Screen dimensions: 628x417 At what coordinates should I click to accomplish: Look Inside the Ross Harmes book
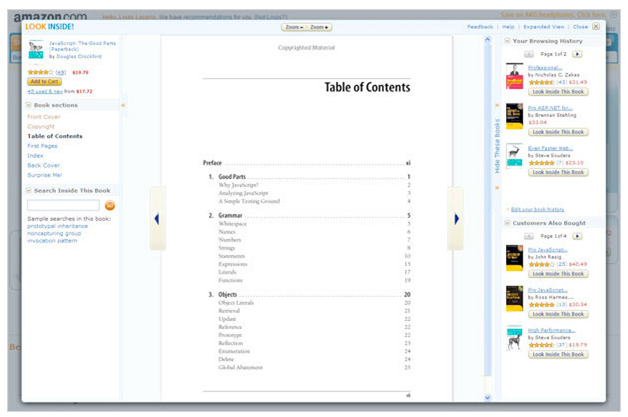[x=558, y=314]
